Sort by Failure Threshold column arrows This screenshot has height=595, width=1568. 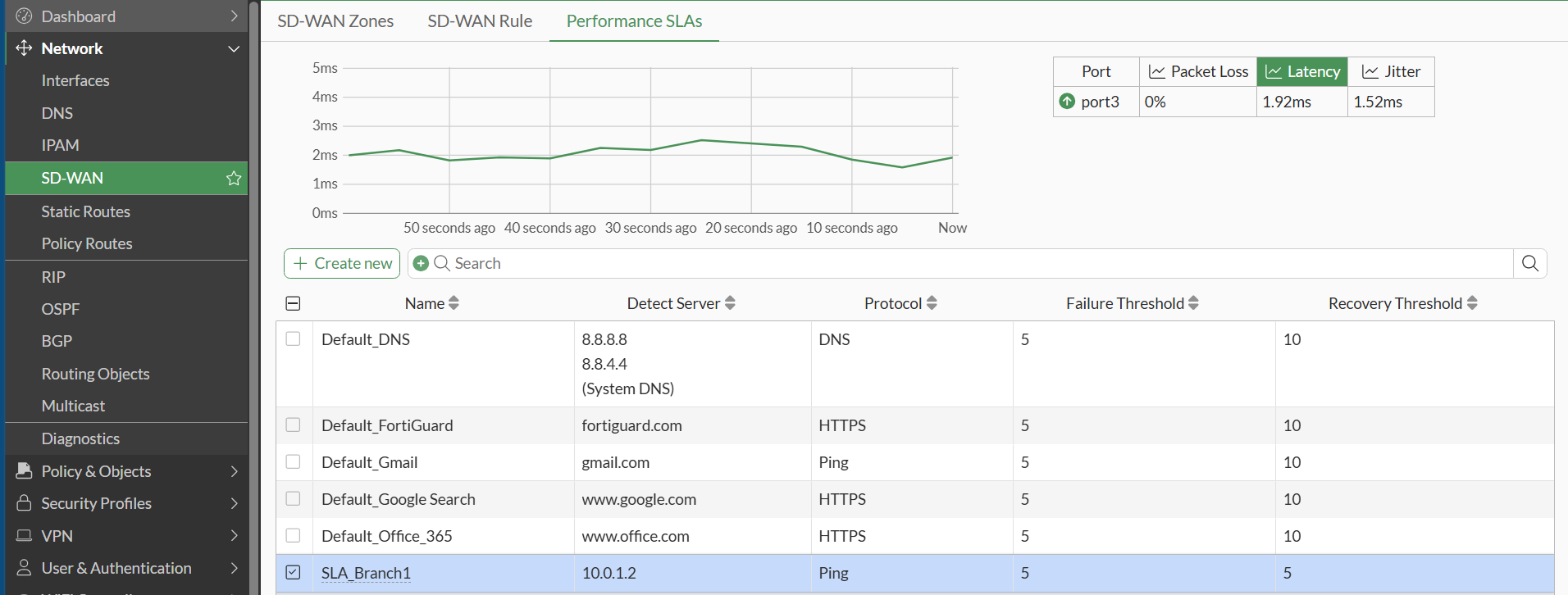click(x=1193, y=303)
